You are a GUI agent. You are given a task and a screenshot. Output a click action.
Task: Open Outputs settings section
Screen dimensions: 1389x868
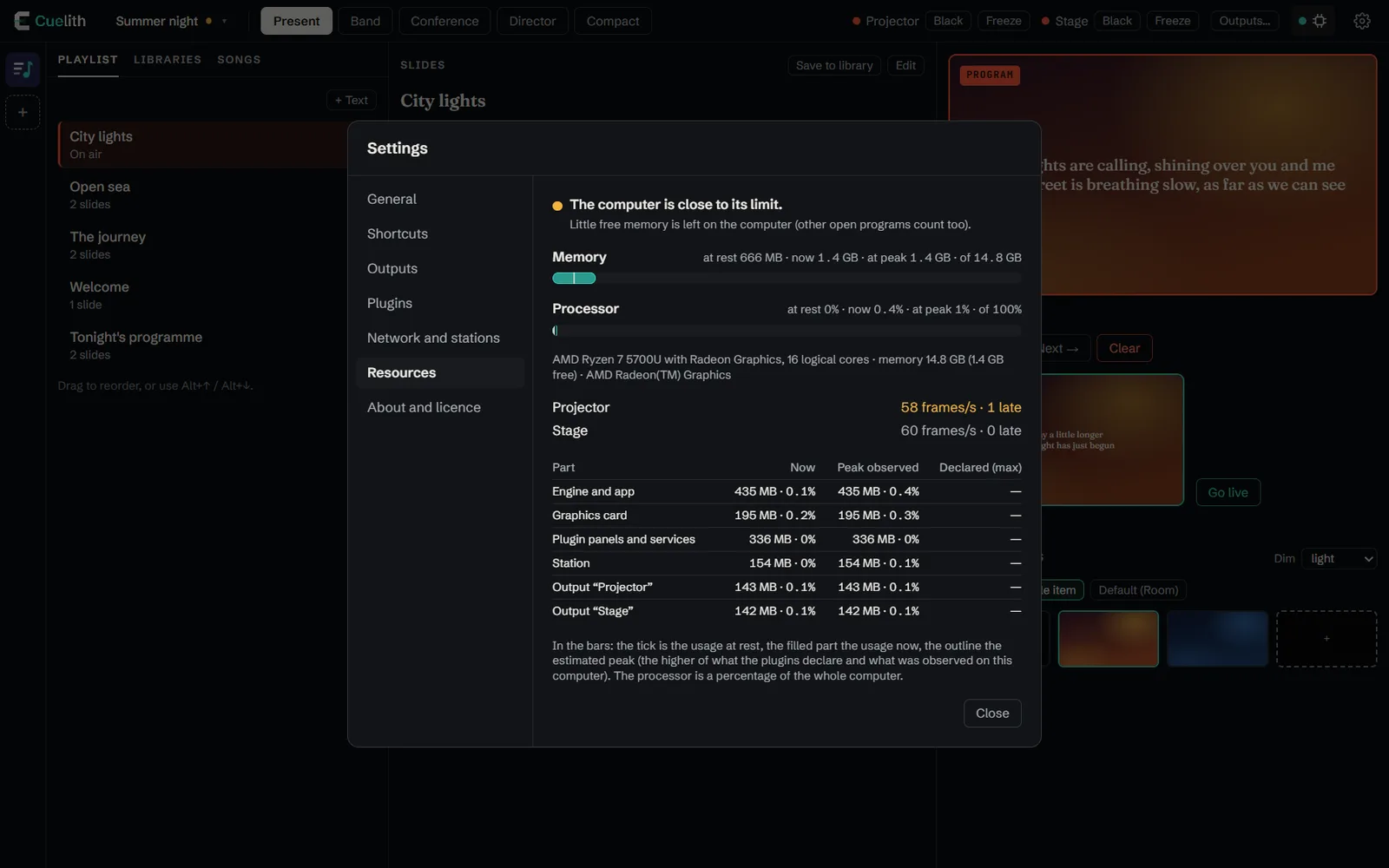pyautogui.click(x=440, y=268)
